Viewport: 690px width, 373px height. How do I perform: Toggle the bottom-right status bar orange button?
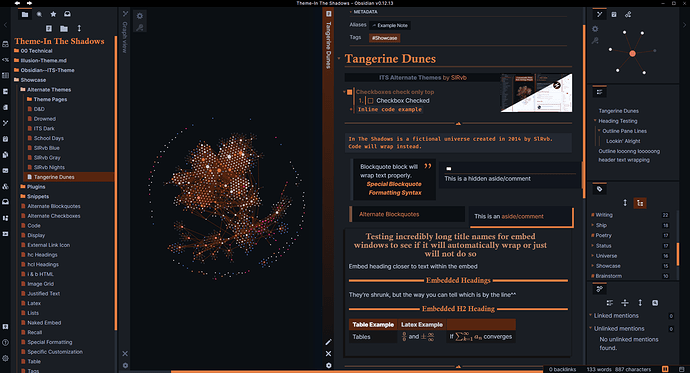click(665, 369)
